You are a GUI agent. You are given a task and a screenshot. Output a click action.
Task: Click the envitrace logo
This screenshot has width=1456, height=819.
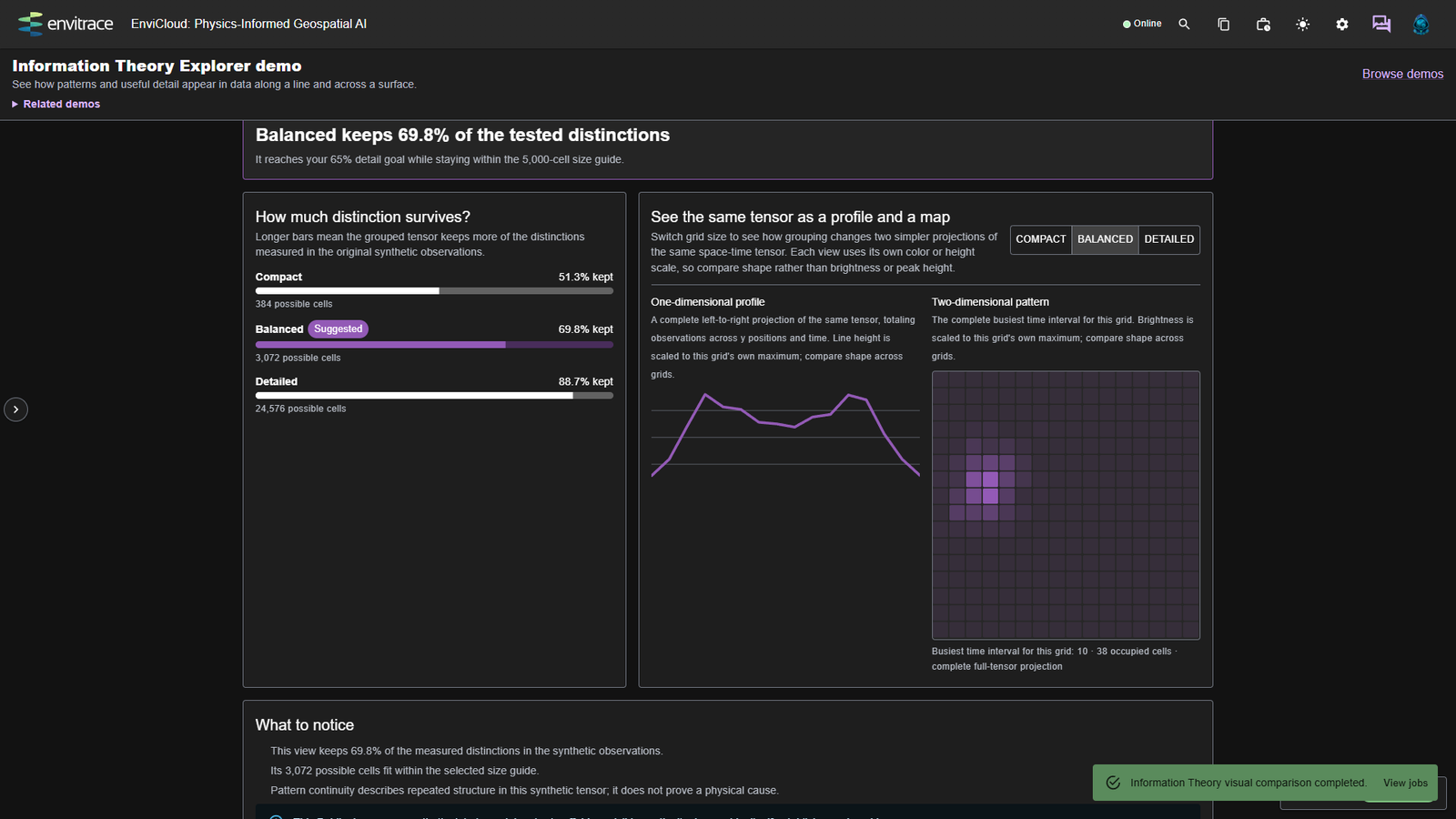click(66, 24)
